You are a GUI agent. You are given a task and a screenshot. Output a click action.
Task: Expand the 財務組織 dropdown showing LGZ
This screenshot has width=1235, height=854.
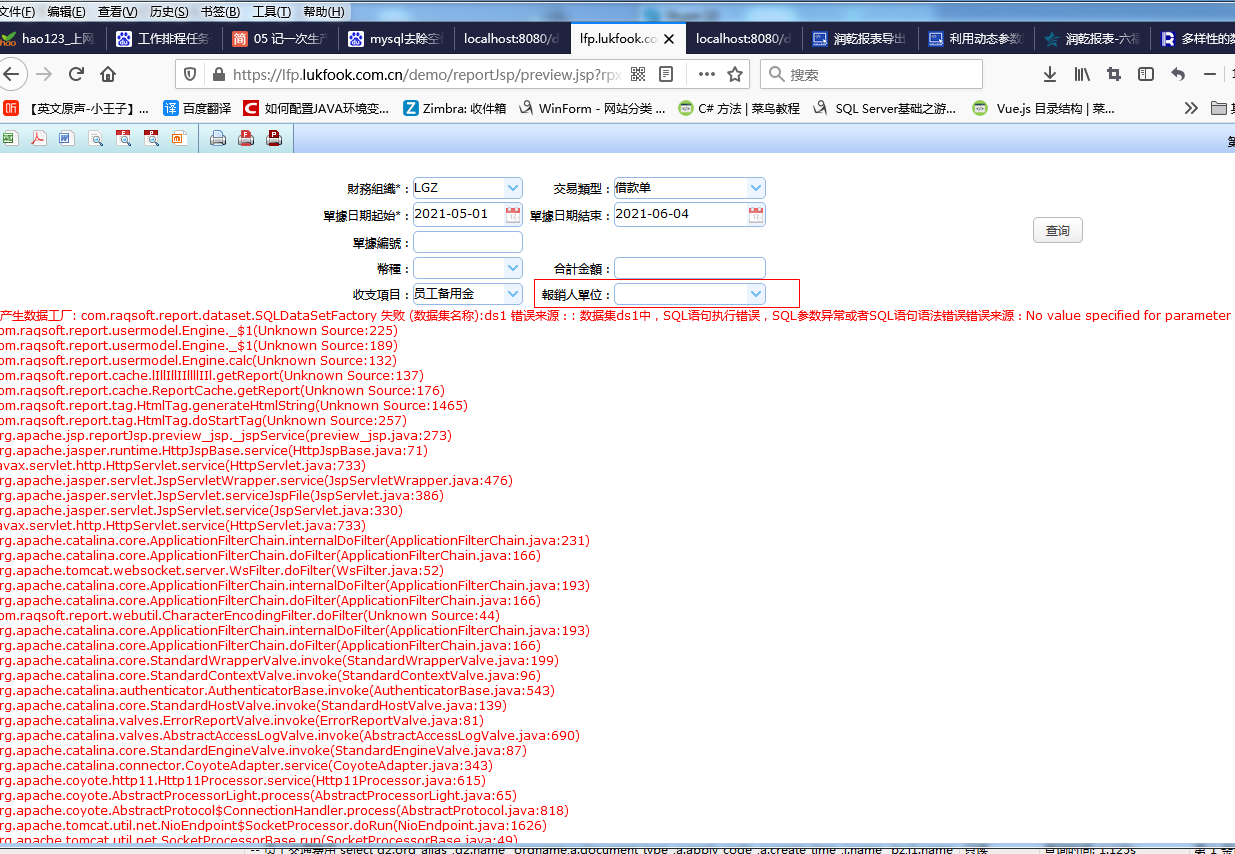pos(513,187)
